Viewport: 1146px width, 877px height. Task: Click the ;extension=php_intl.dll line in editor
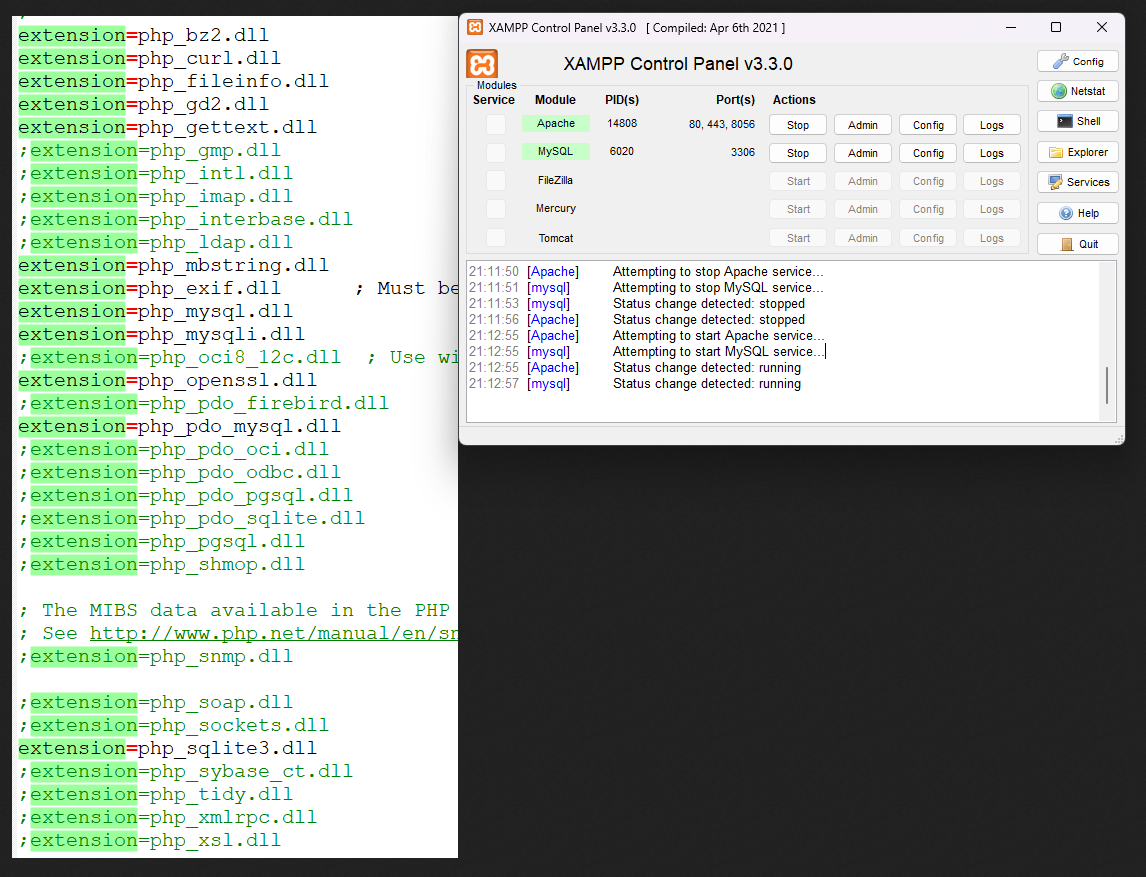tap(156, 173)
